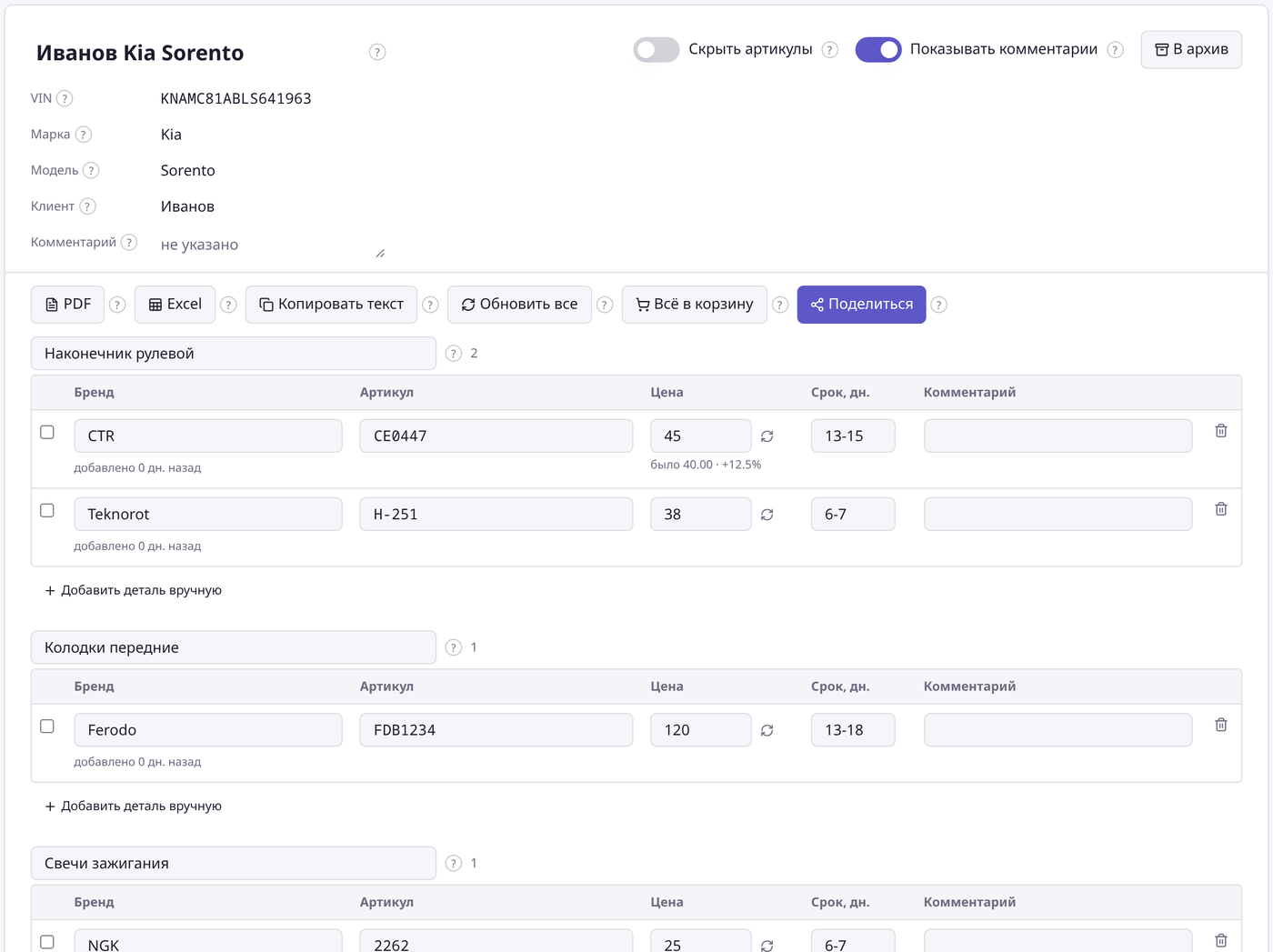Open the help icon beside Показывать комментарии
This screenshot has width=1273, height=952.
[x=1115, y=50]
